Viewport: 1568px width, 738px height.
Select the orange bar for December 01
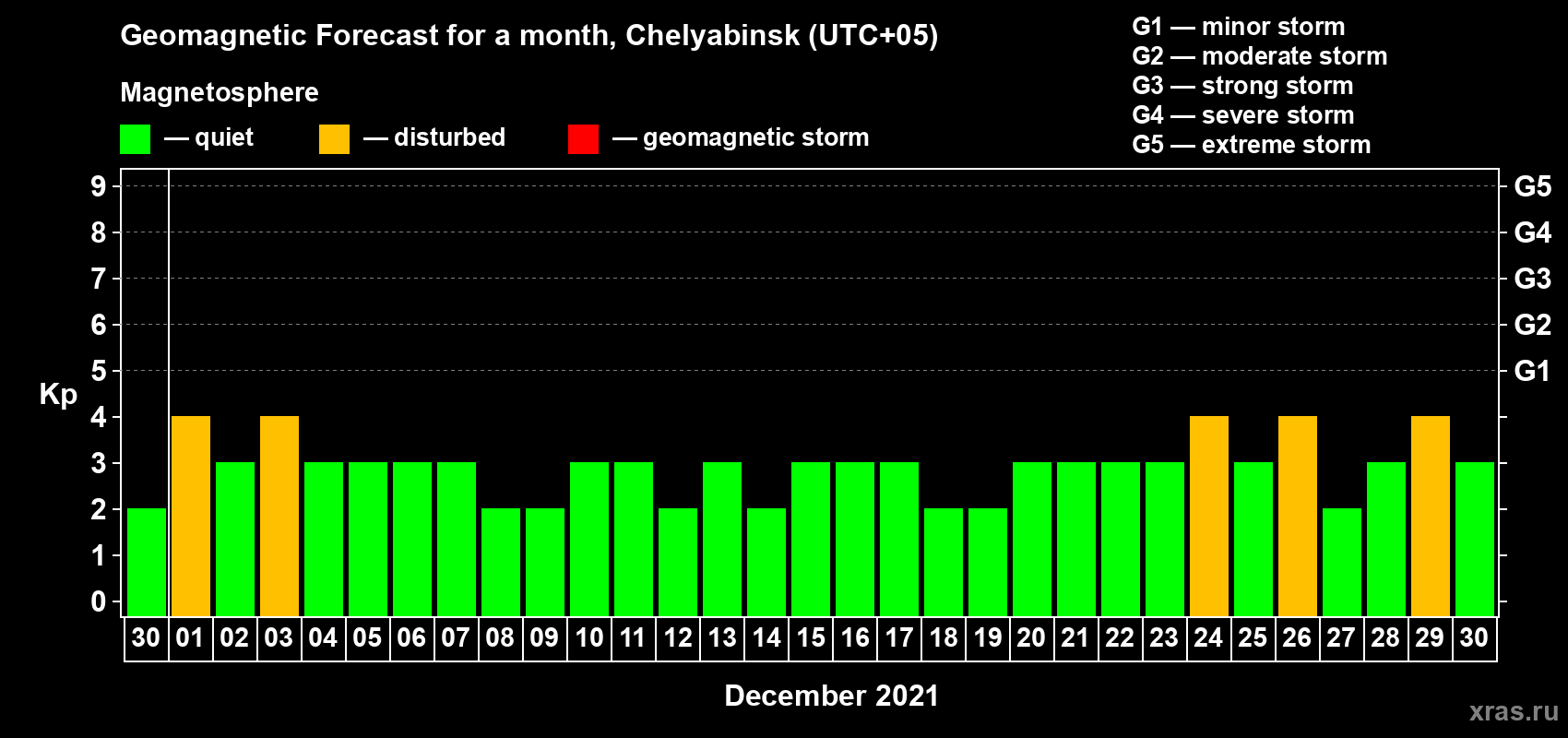[x=191, y=516]
